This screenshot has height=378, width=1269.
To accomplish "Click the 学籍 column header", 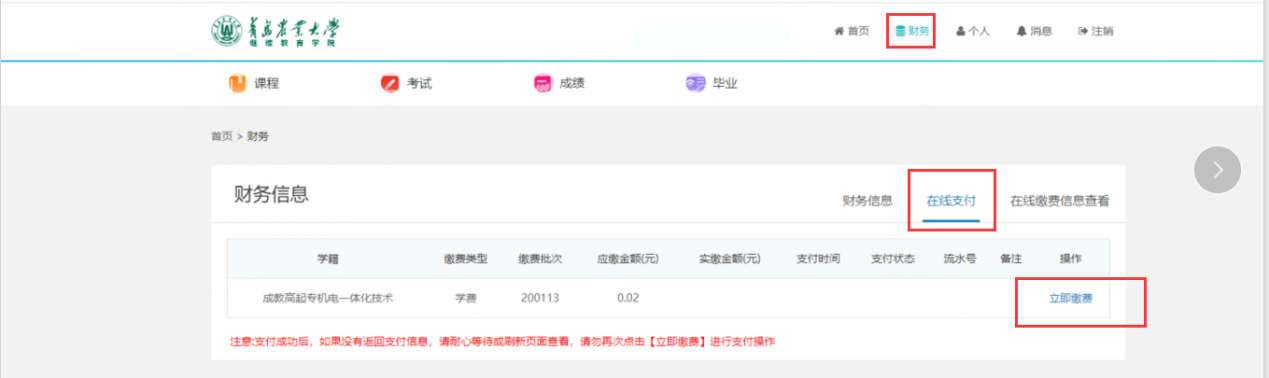I will tap(328, 259).
